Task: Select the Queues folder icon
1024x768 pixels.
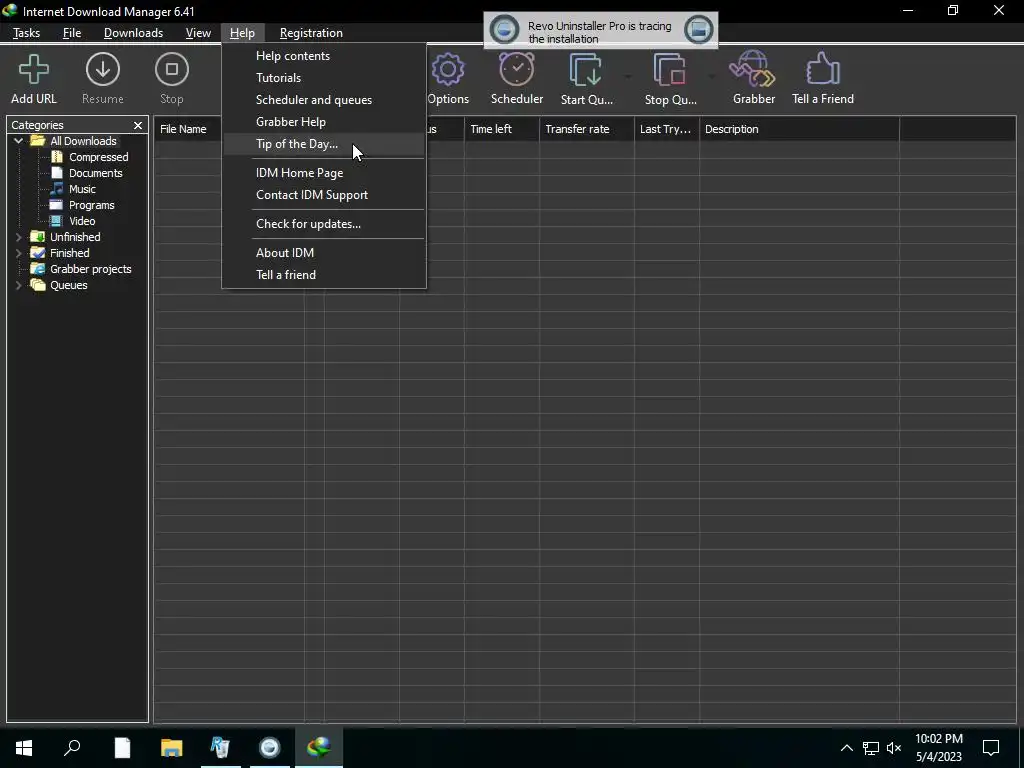Action: coord(38,285)
